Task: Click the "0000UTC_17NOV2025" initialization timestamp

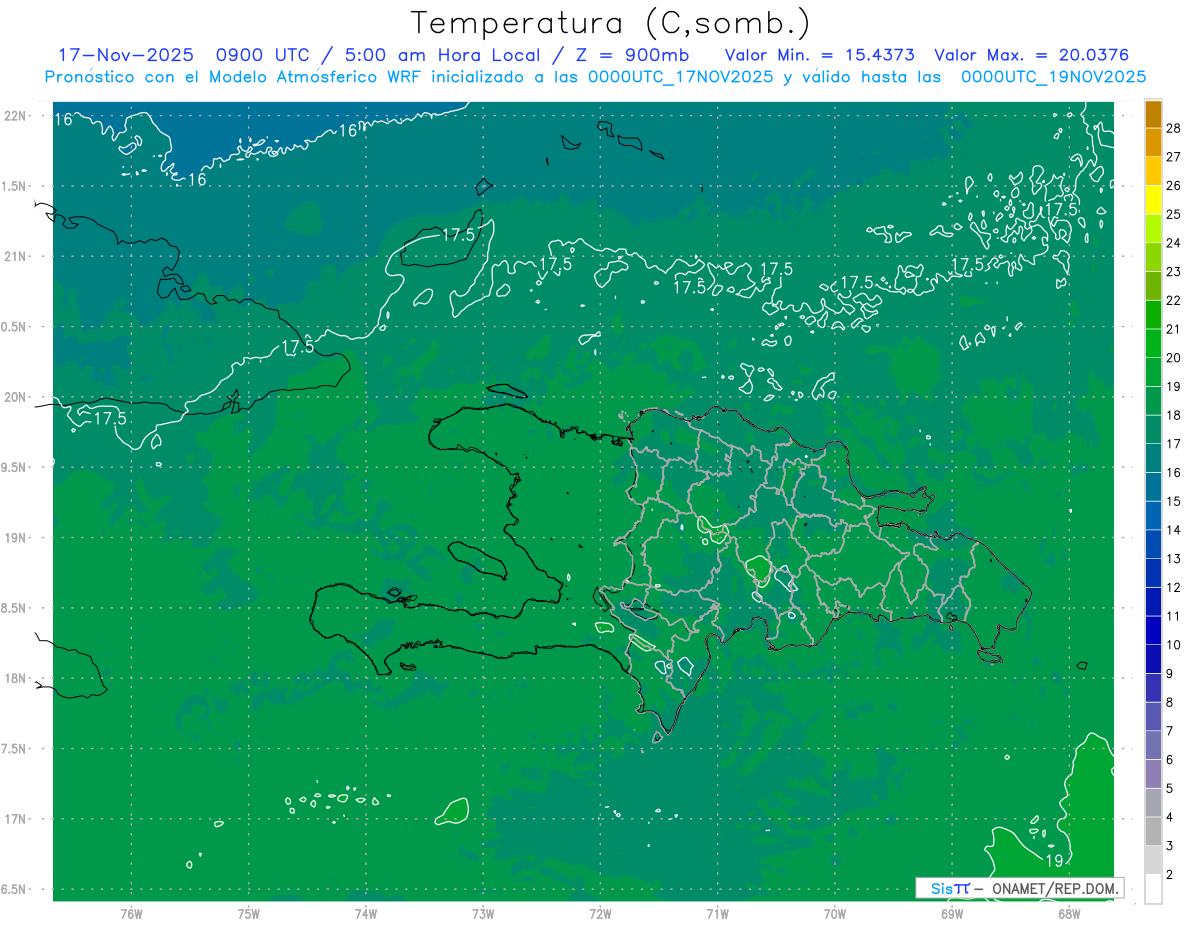Action: coord(680,76)
